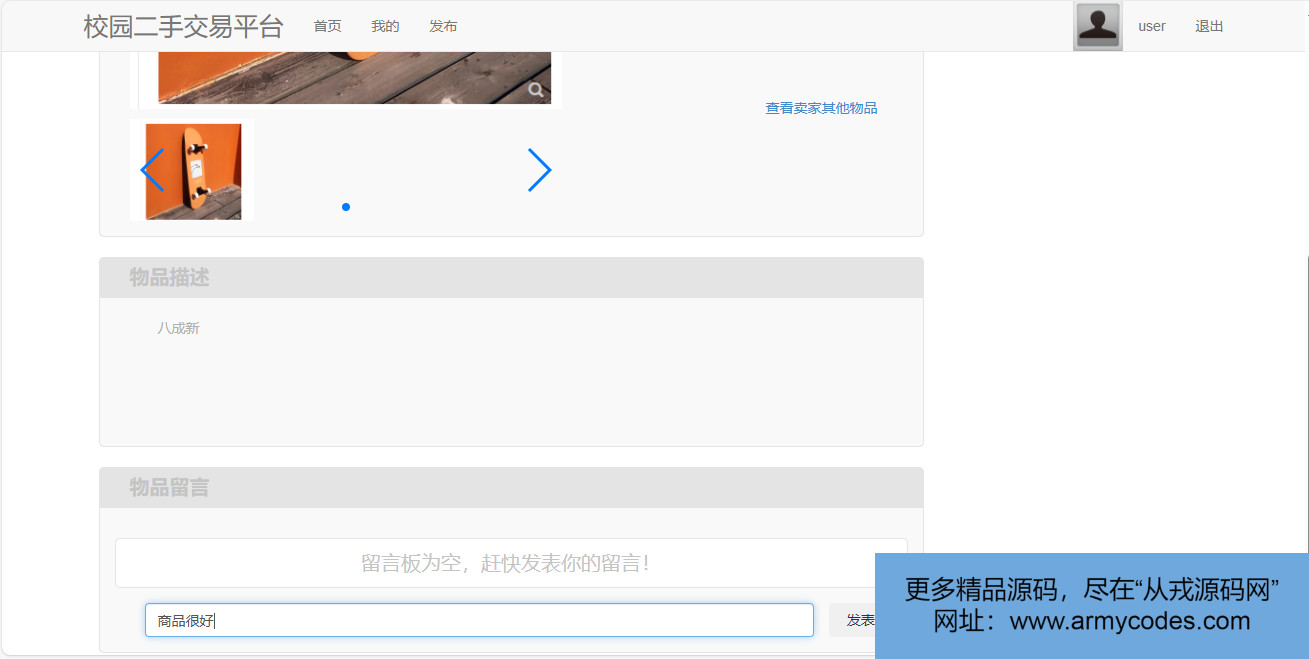This screenshot has height=659, width=1309.
Task: Click the magnifier icon on product image
Action: 537,90
